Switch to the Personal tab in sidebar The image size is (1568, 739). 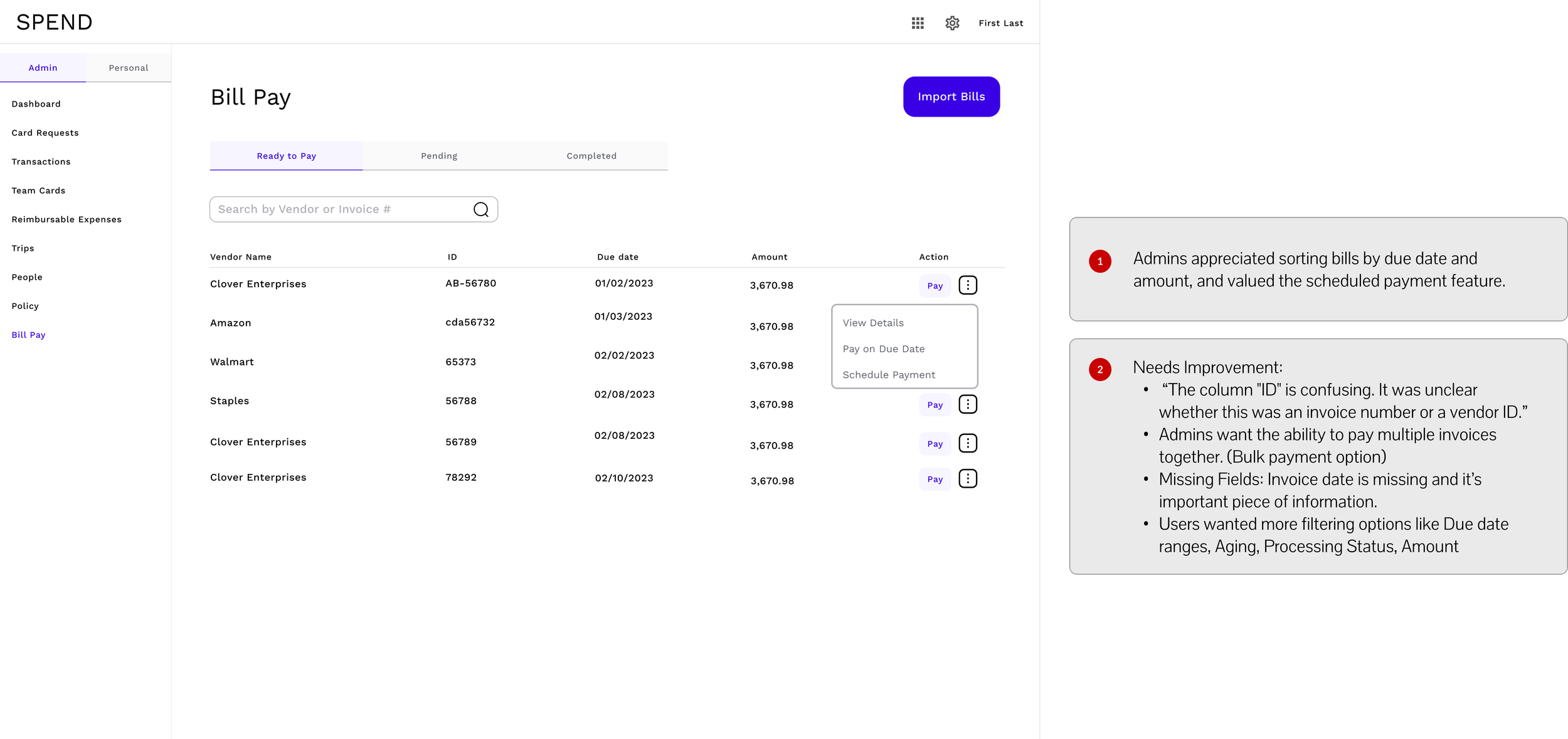[x=129, y=68]
